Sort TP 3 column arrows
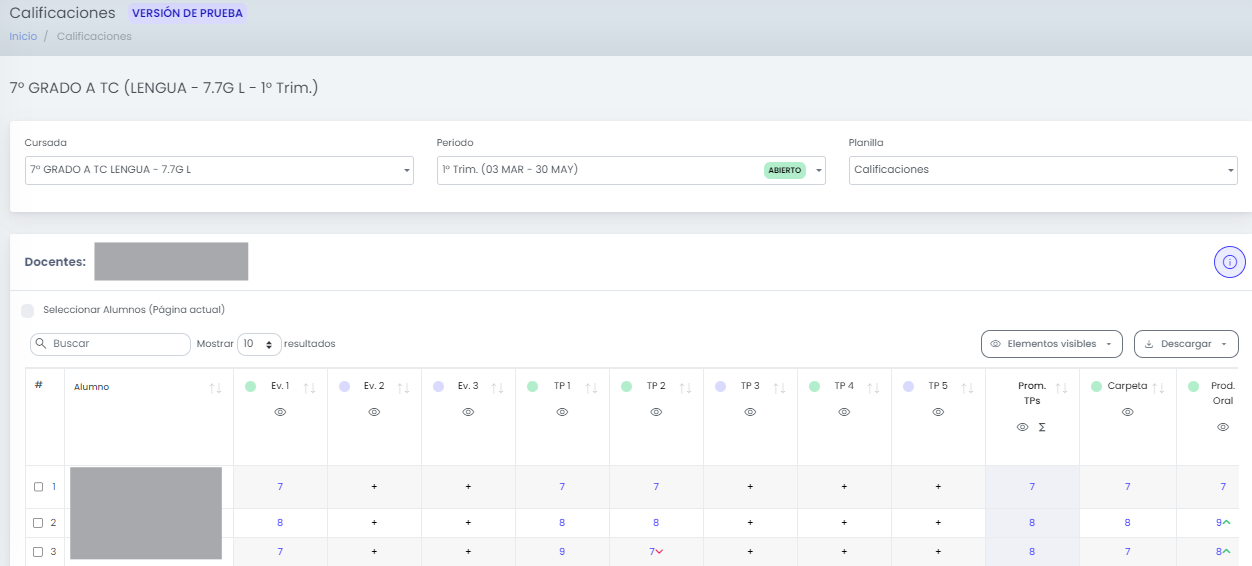 click(780, 388)
